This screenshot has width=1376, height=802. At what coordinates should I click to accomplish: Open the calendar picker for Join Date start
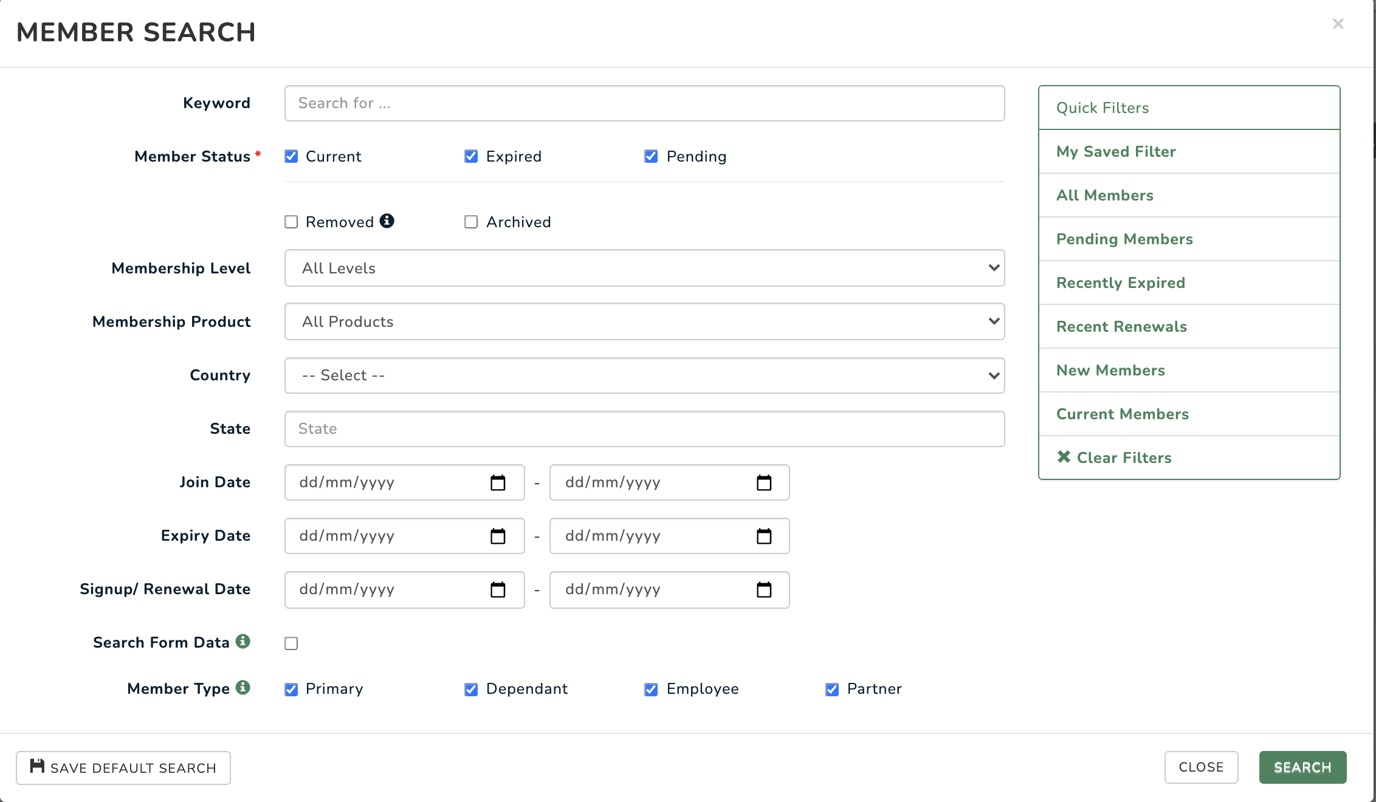tap(499, 482)
